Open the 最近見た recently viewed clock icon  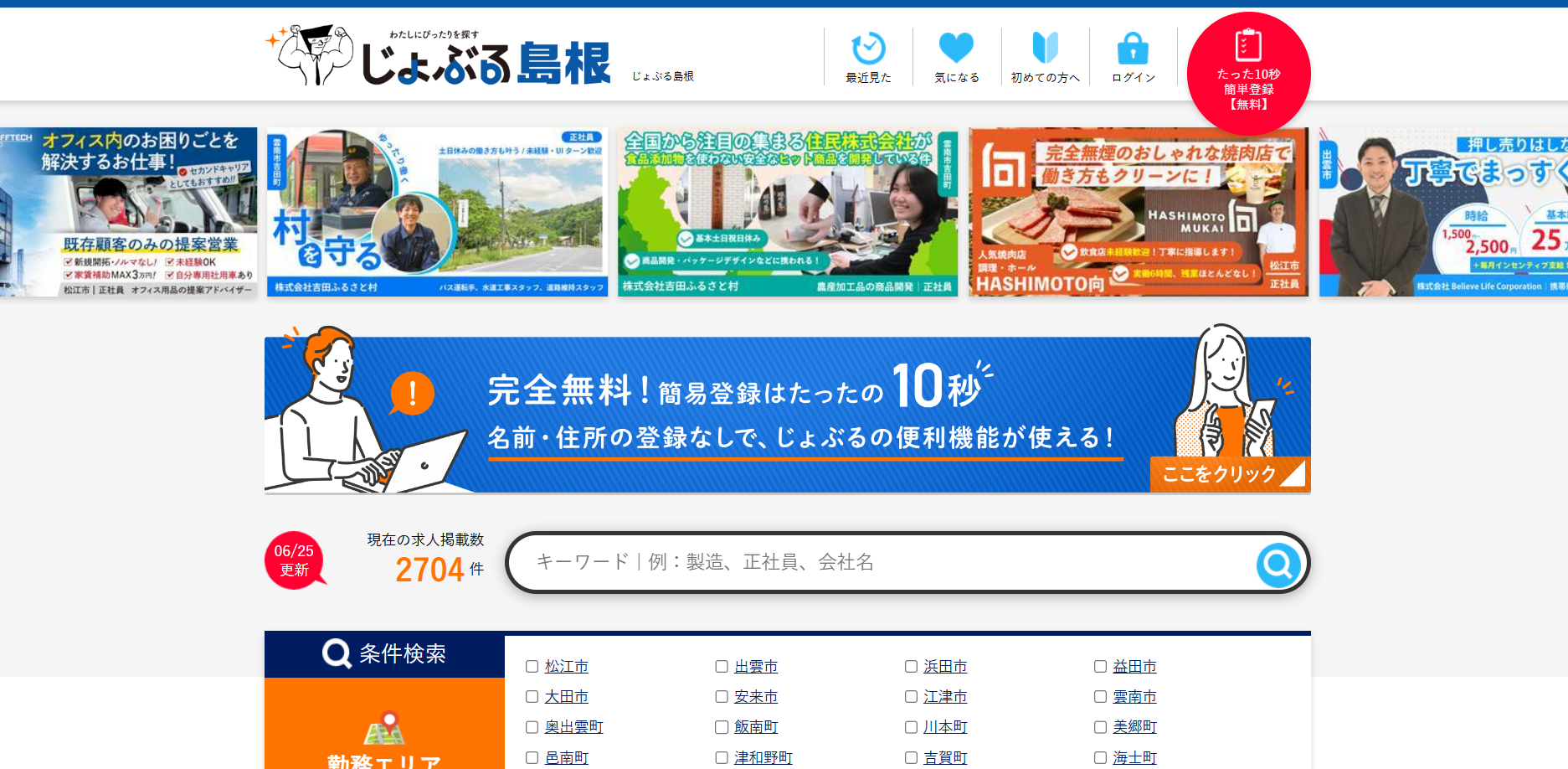(868, 49)
